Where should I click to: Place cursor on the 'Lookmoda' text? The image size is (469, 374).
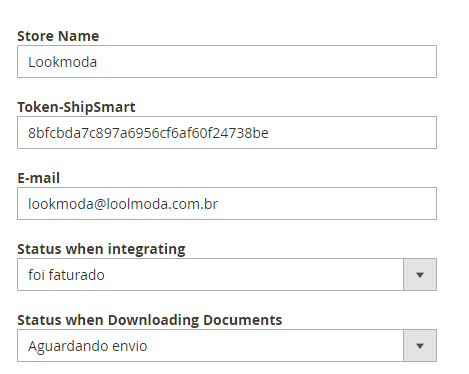click(62, 62)
